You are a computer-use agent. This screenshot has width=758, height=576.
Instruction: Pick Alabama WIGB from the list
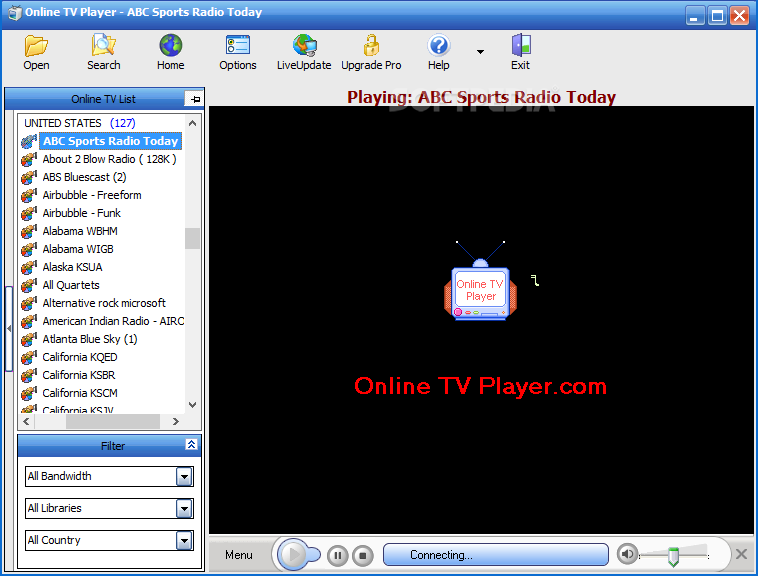click(x=78, y=249)
